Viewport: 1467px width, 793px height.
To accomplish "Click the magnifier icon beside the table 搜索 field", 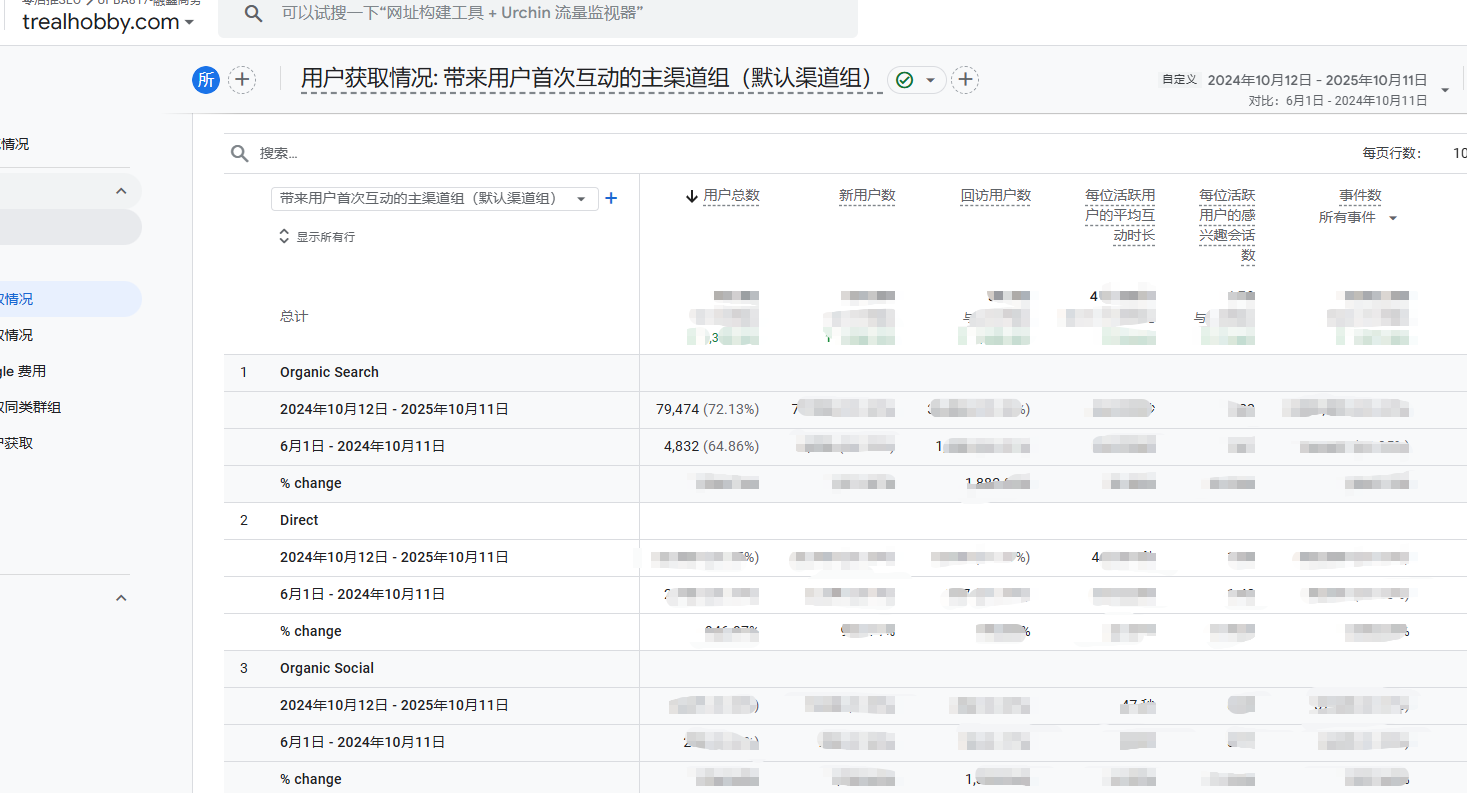I will pos(240,153).
